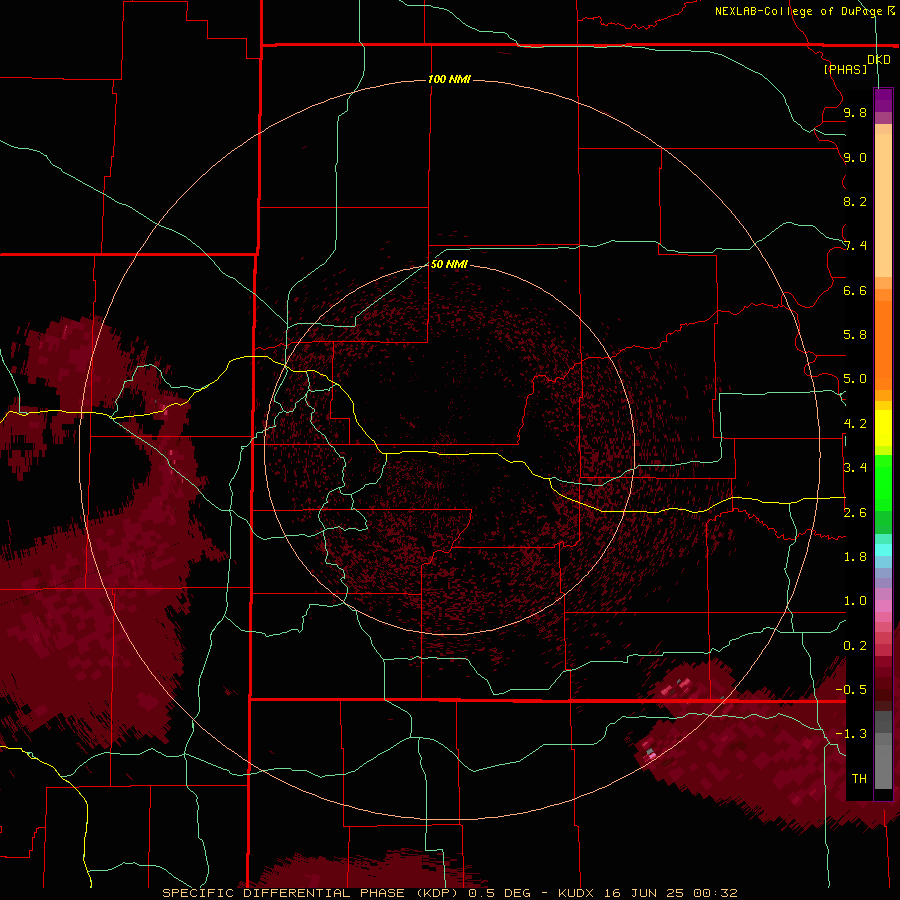The image size is (900, 900).
Task: Click the 7.4 scale value
Action: point(855,246)
